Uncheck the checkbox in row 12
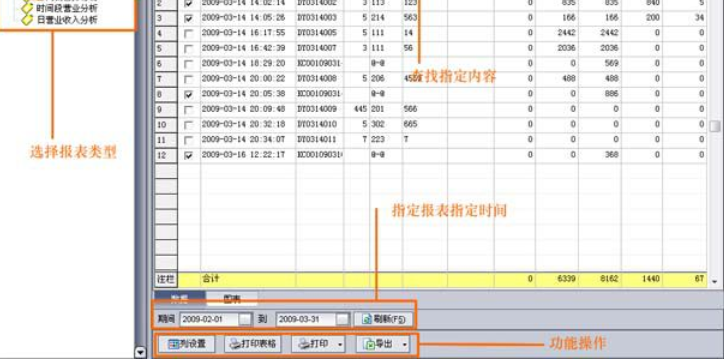 coord(189,156)
